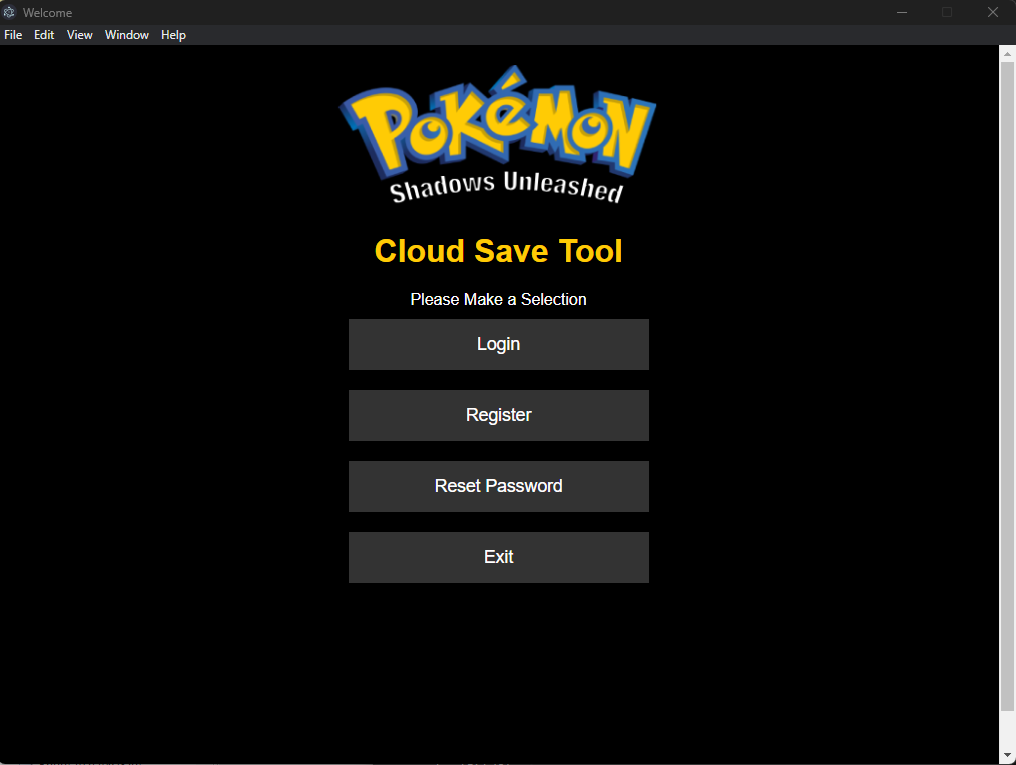The width and height of the screenshot is (1016, 765).
Task: Click the scrollbar up arrow
Action: pos(1007,54)
